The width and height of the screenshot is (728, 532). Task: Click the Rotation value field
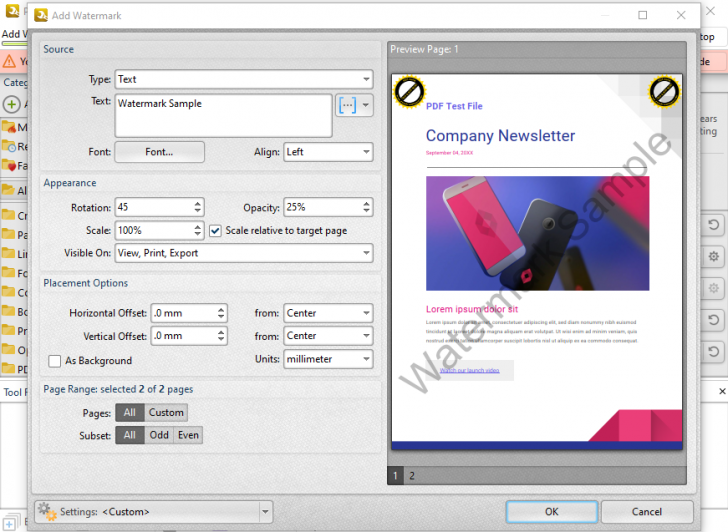[x=153, y=208]
